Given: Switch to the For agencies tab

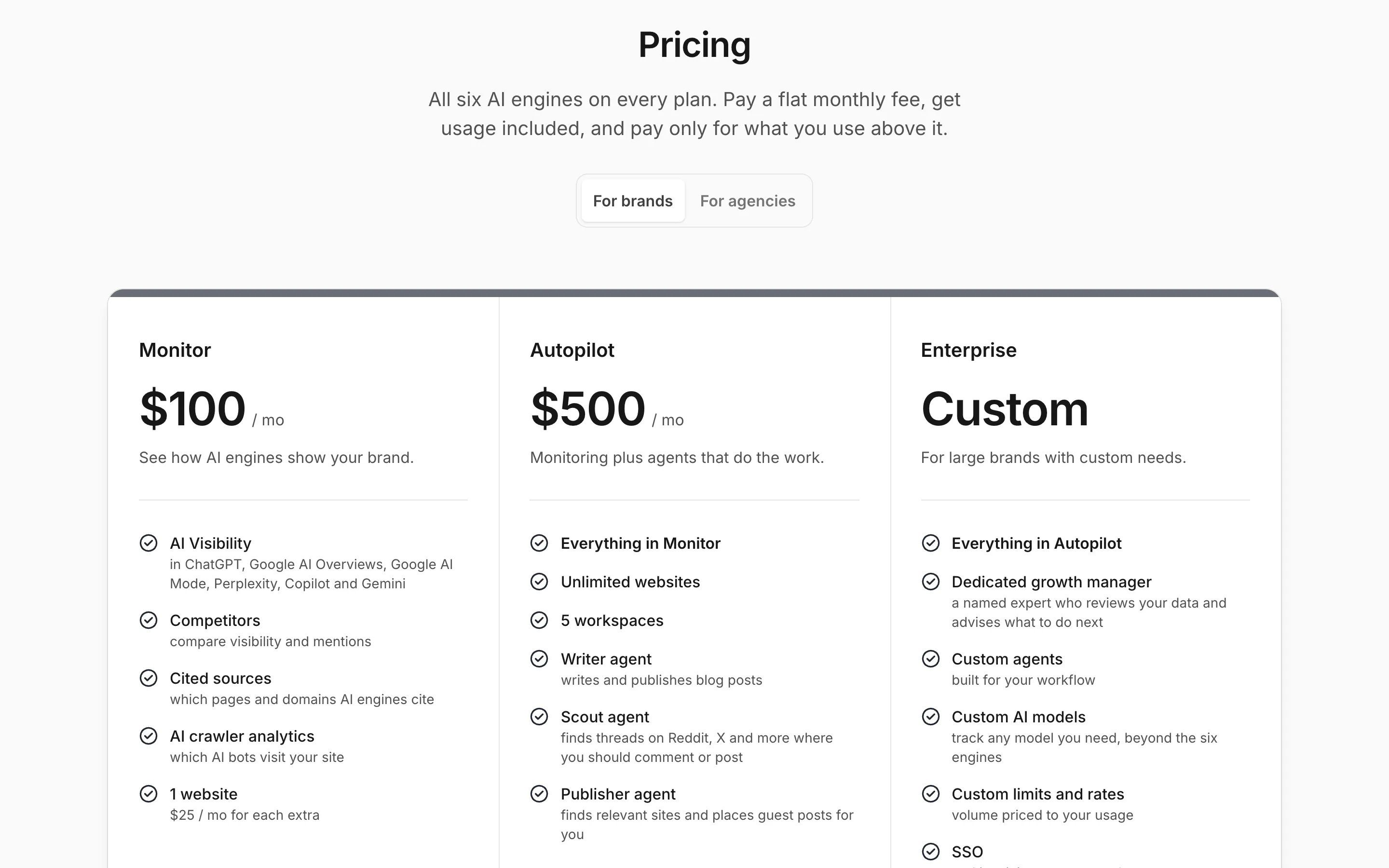Looking at the screenshot, I should [x=747, y=201].
